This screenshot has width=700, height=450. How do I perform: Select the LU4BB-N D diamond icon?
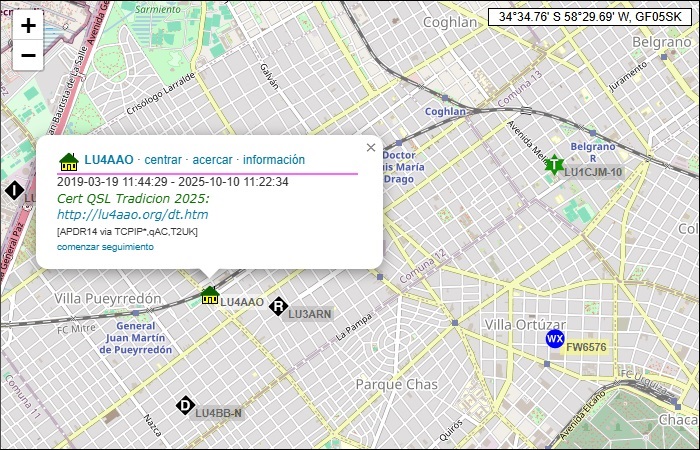[x=185, y=405]
